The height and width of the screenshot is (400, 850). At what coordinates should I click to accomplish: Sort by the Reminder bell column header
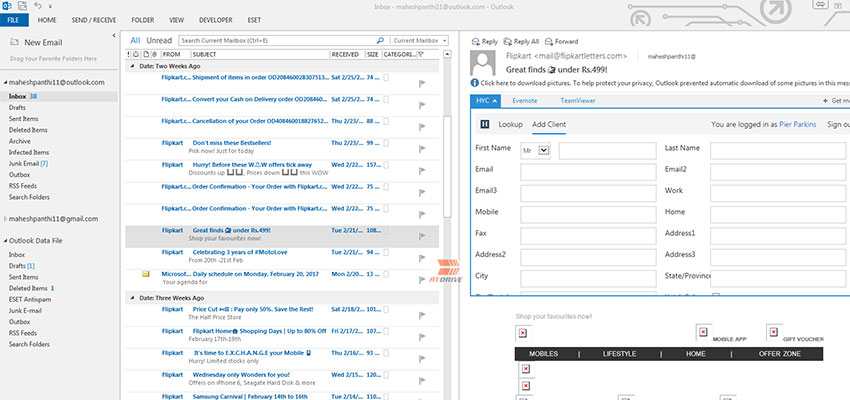[135, 54]
